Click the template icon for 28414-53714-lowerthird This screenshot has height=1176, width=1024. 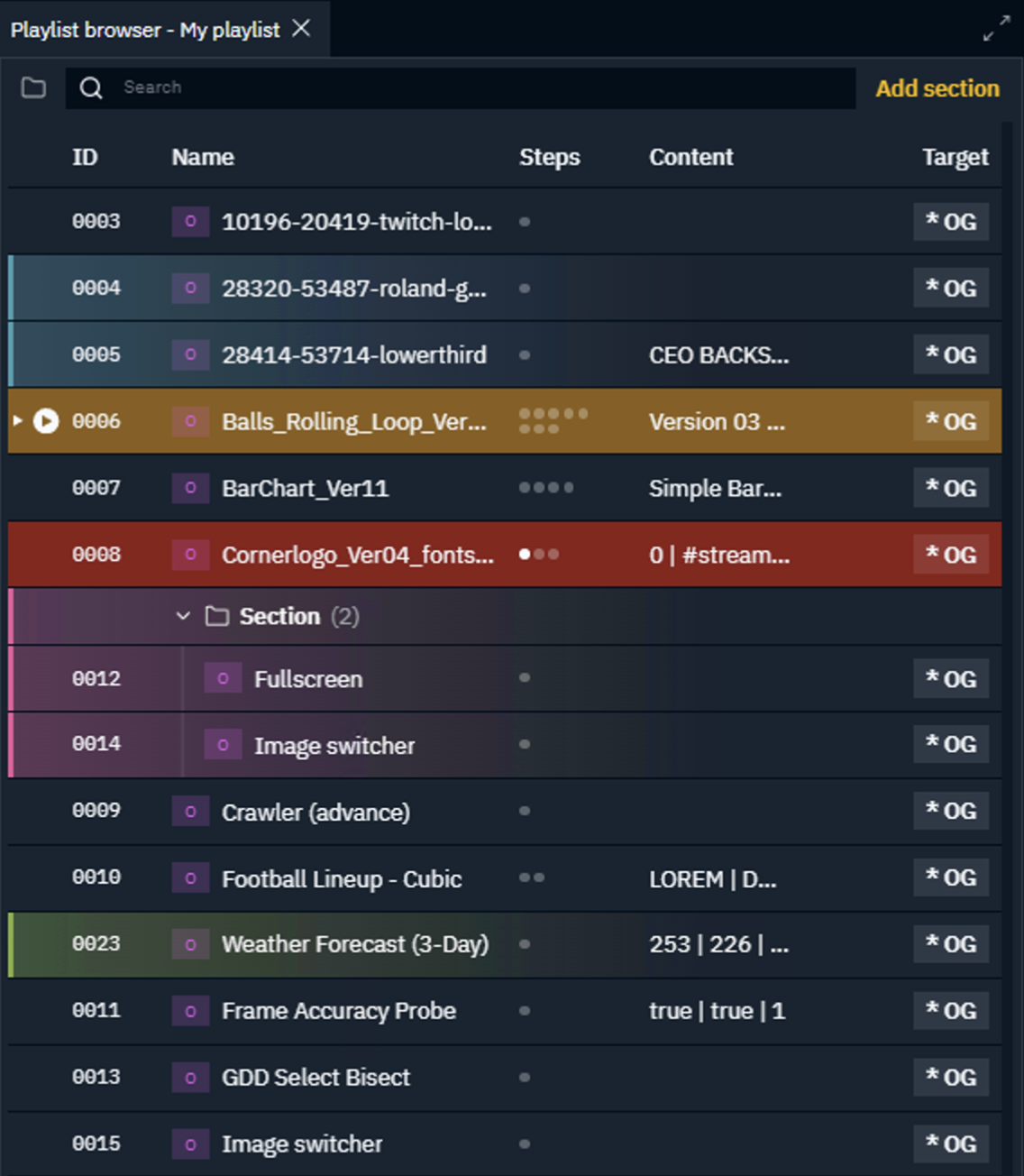point(190,355)
